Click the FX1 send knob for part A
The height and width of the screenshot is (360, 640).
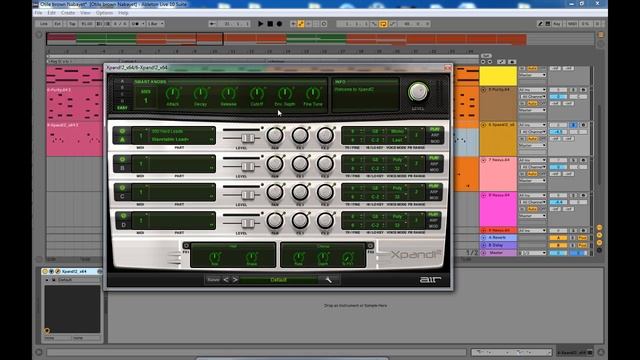coord(300,135)
